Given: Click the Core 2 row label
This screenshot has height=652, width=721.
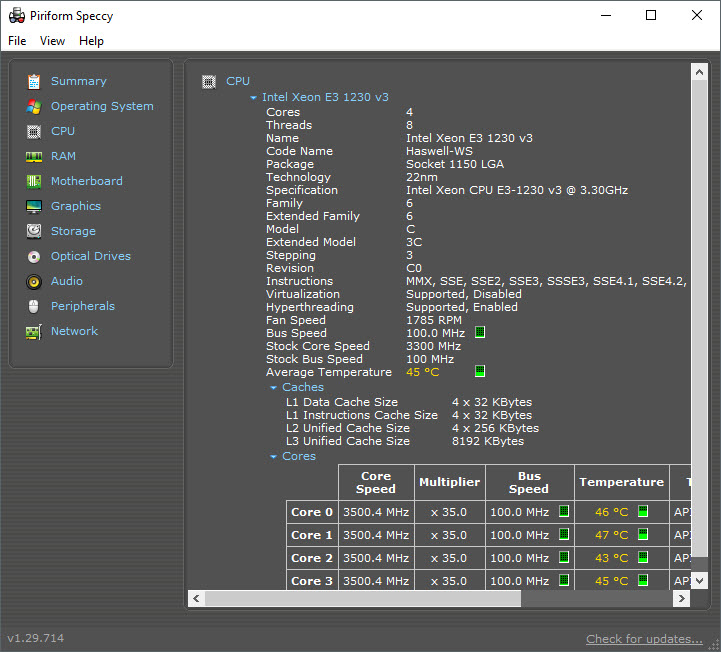Looking at the screenshot, I should click(312, 558).
